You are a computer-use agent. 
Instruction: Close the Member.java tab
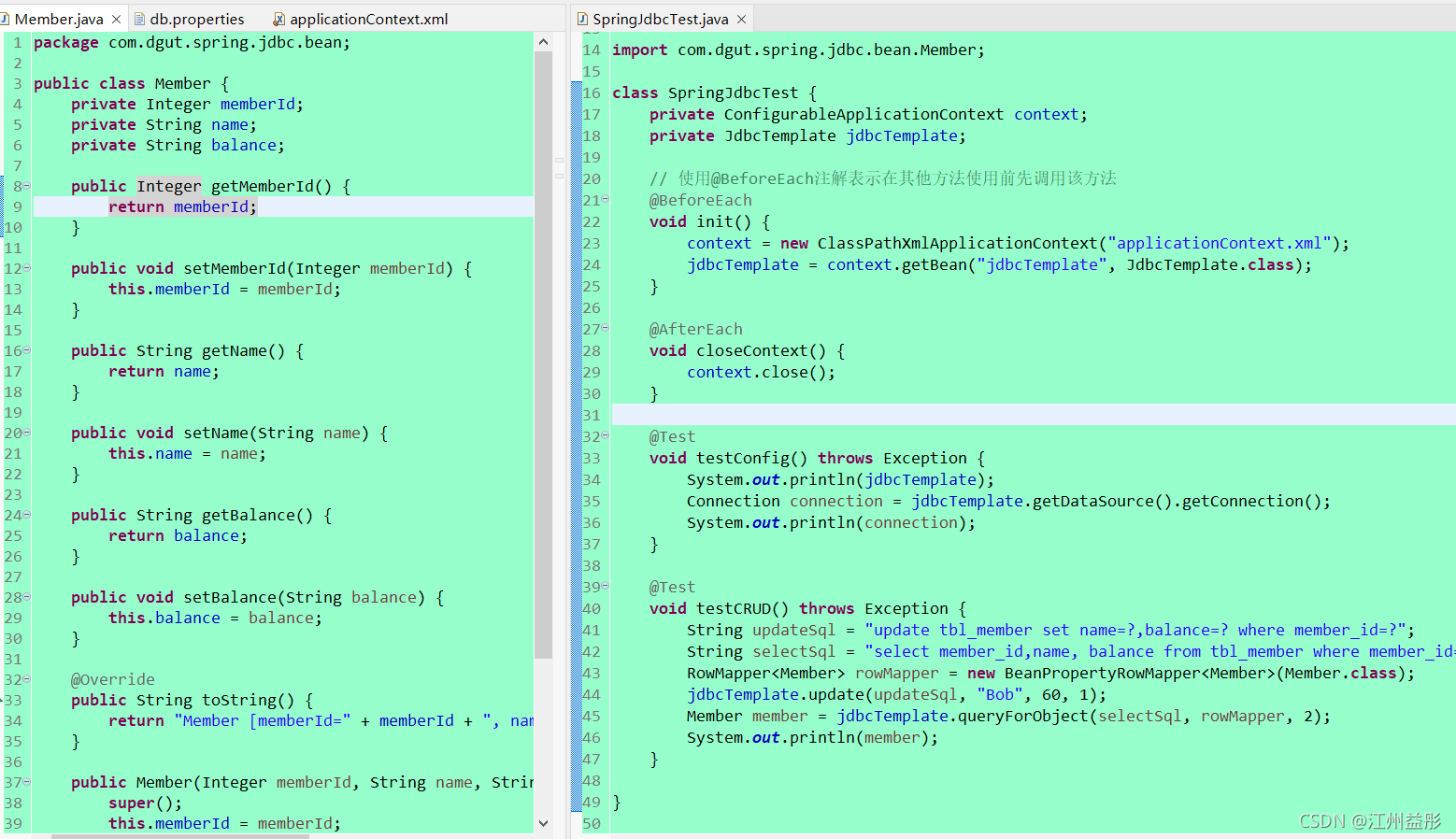coord(116,20)
